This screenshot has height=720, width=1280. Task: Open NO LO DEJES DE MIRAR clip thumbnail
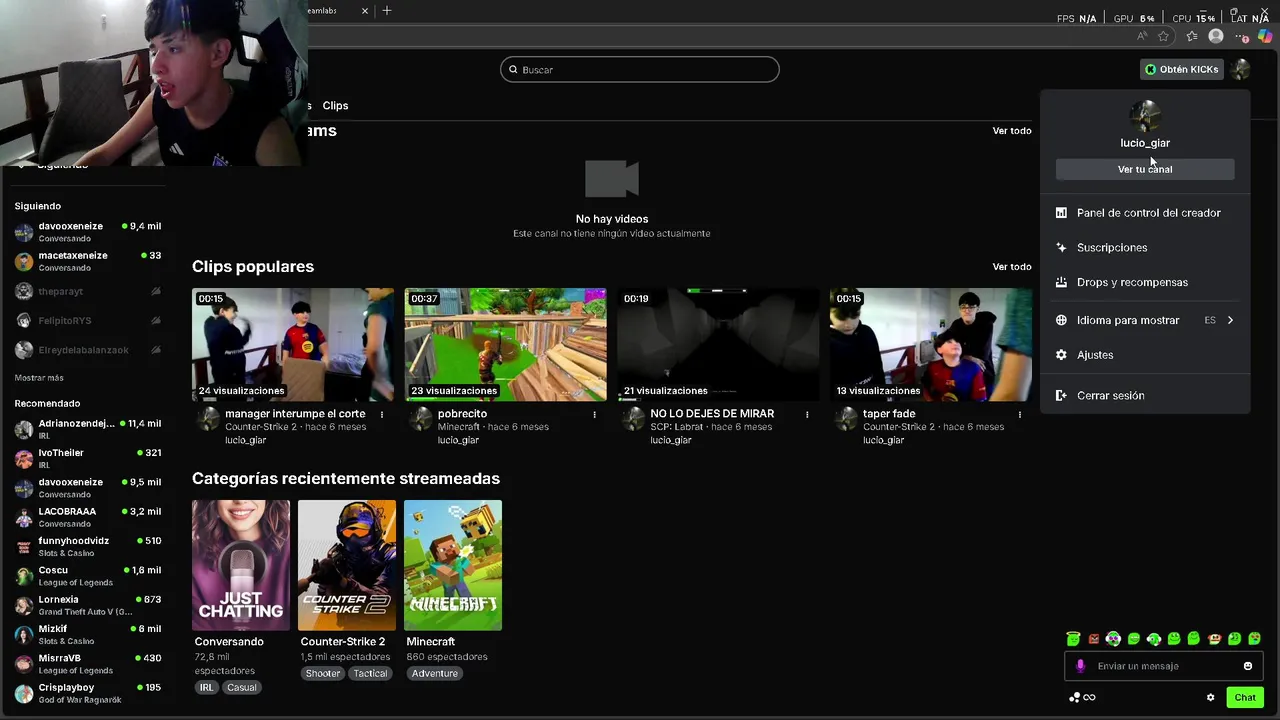click(x=718, y=344)
